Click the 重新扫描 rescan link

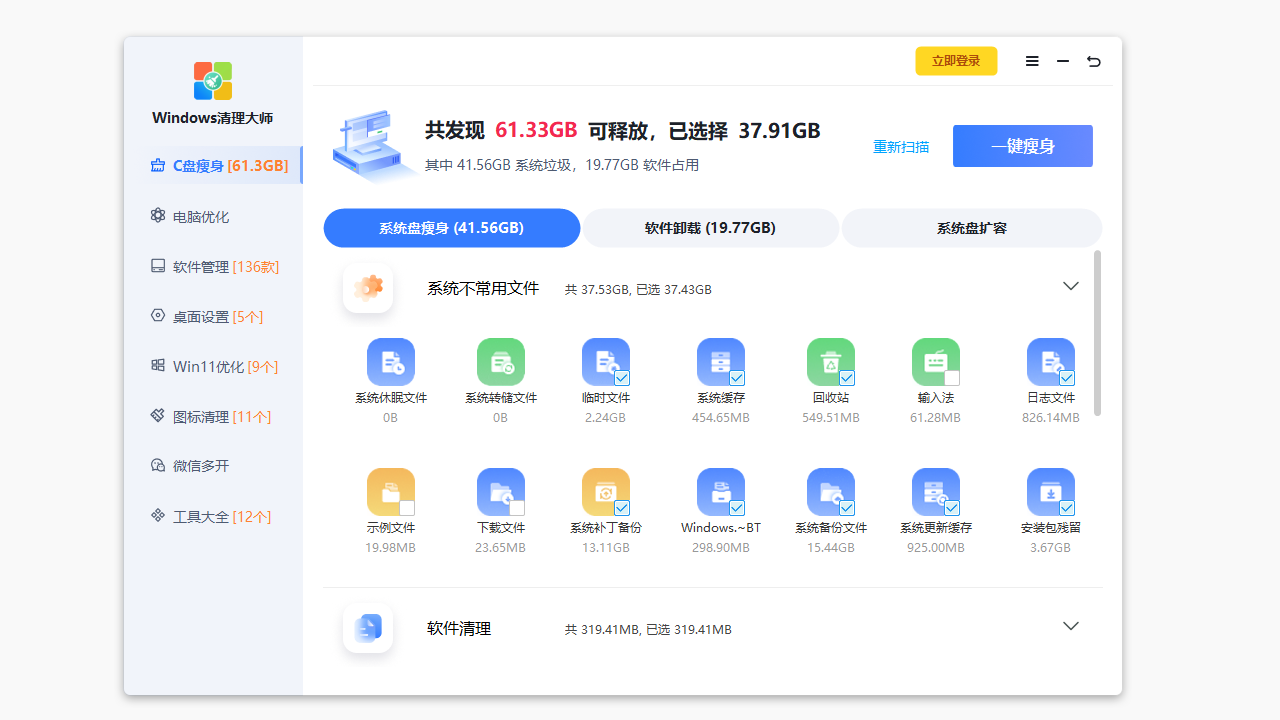(x=901, y=146)
